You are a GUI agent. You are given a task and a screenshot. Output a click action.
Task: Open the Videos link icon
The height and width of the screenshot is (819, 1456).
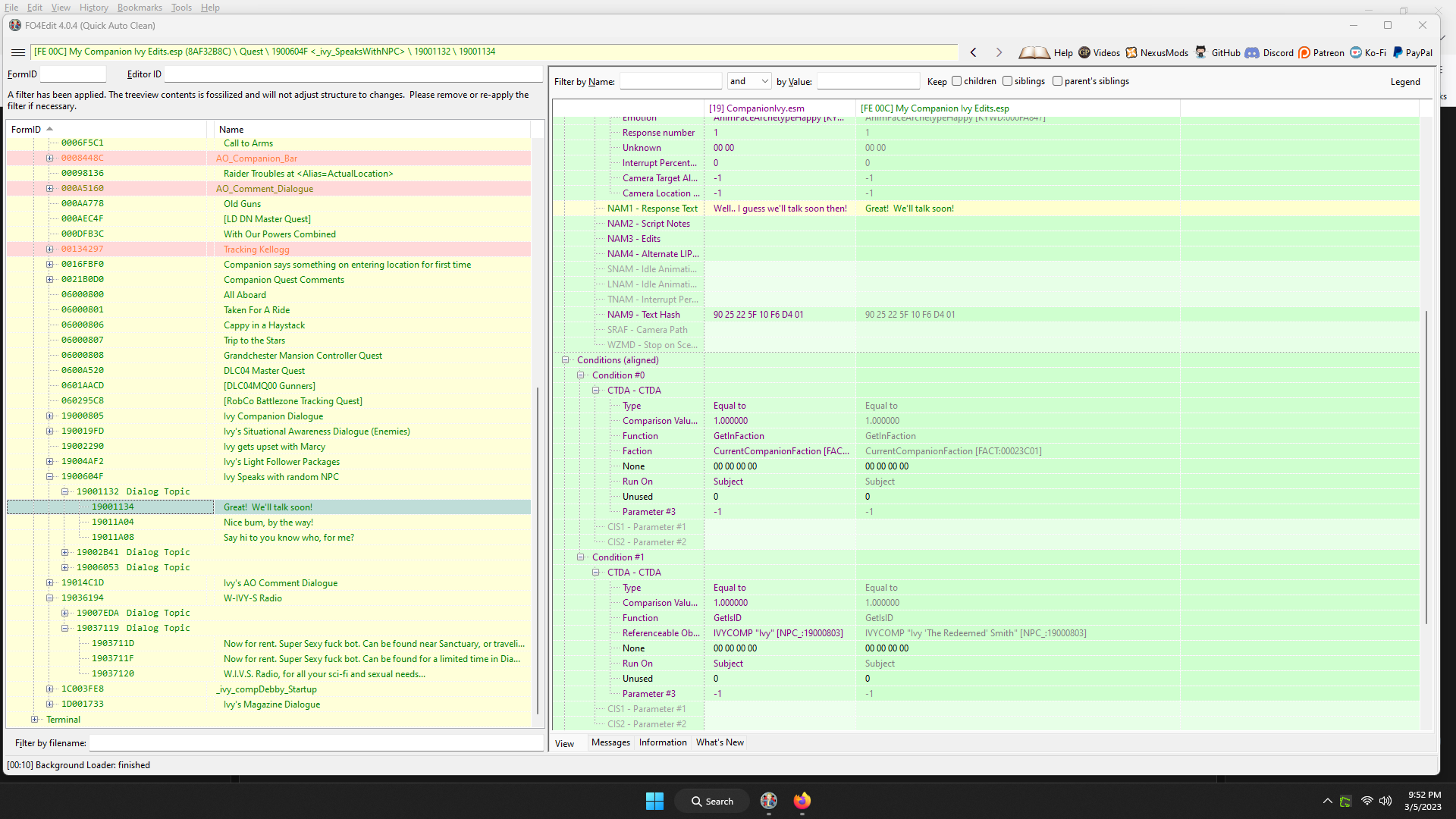pyautogui.click(x=1084, y=52)
